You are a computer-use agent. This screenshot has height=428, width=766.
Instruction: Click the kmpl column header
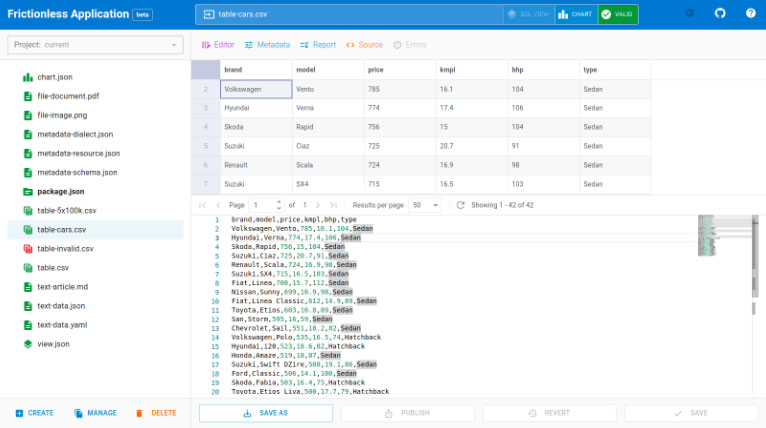471,70
